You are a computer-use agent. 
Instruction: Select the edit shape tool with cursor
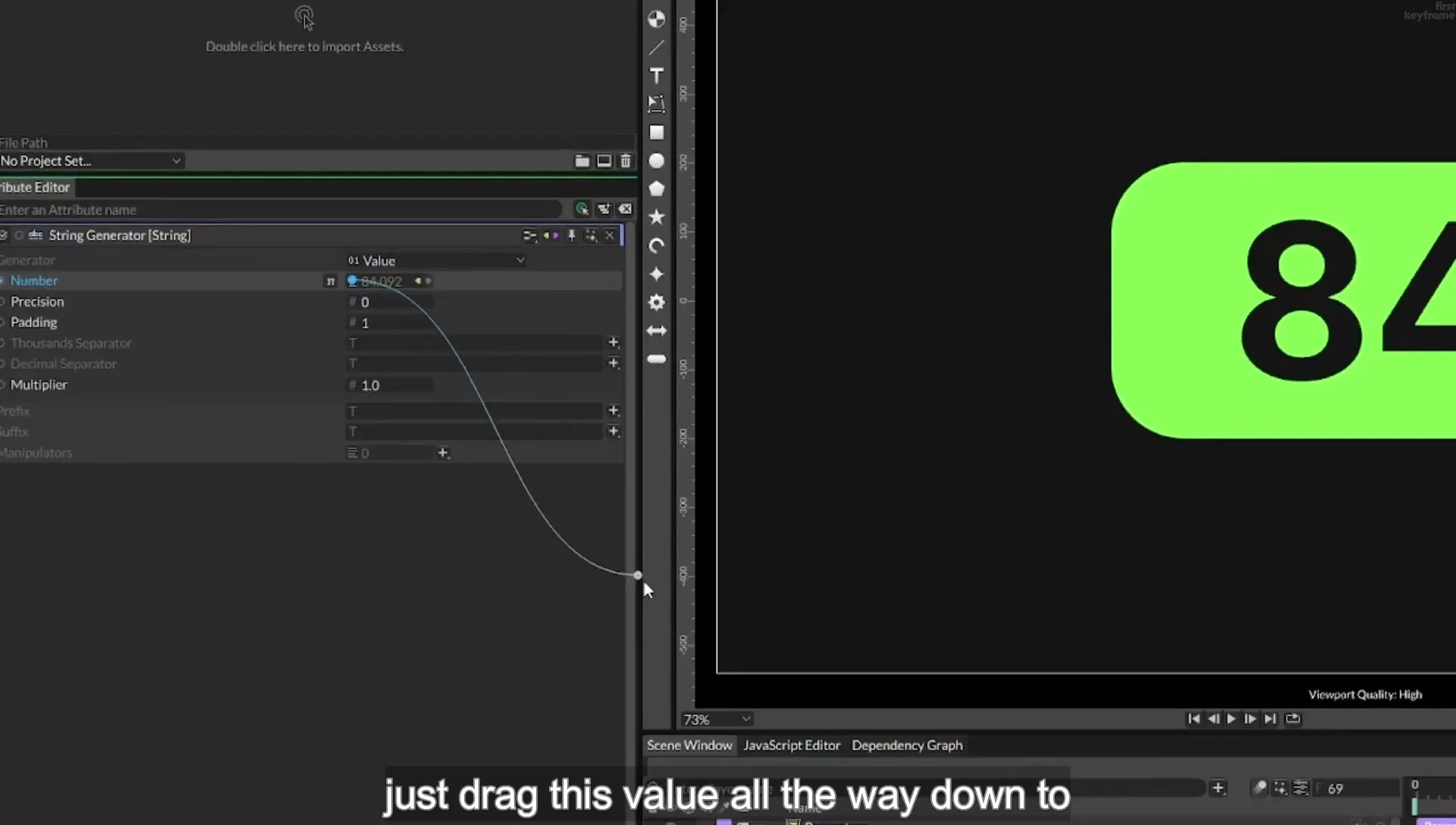point(657,104)
